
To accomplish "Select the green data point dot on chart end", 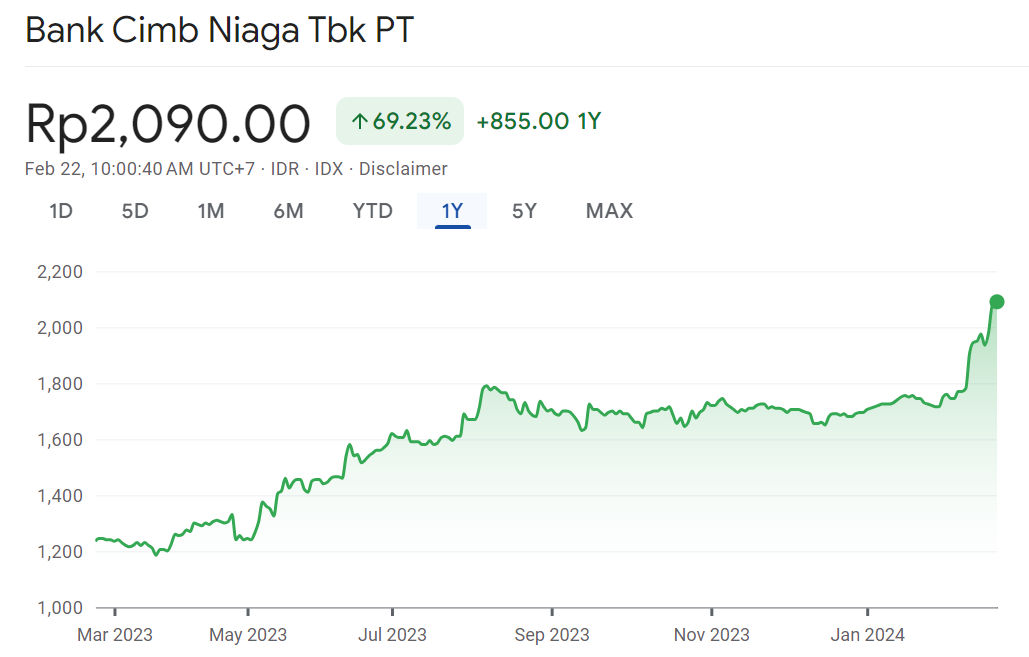I will click(x=996, y=300).
